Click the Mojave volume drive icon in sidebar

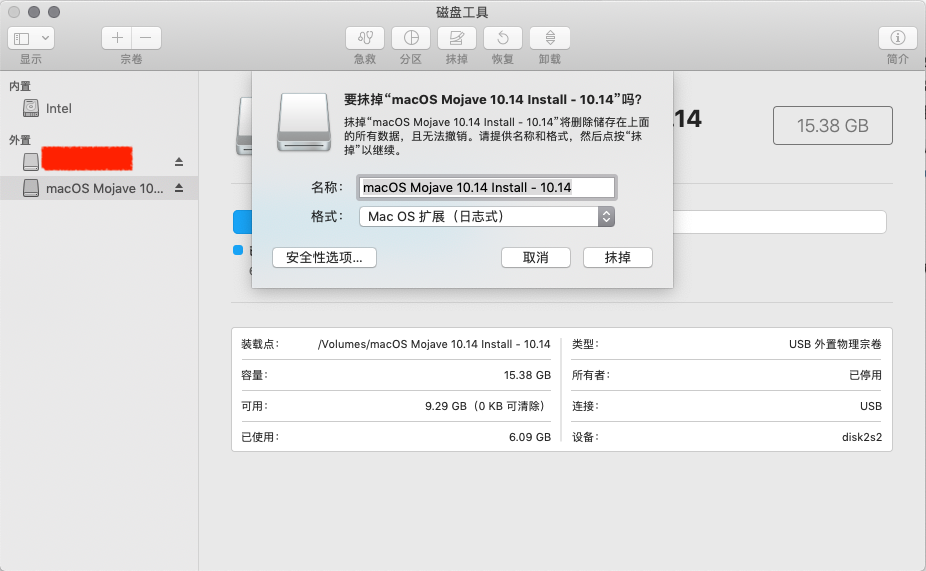tap(31, 188)
